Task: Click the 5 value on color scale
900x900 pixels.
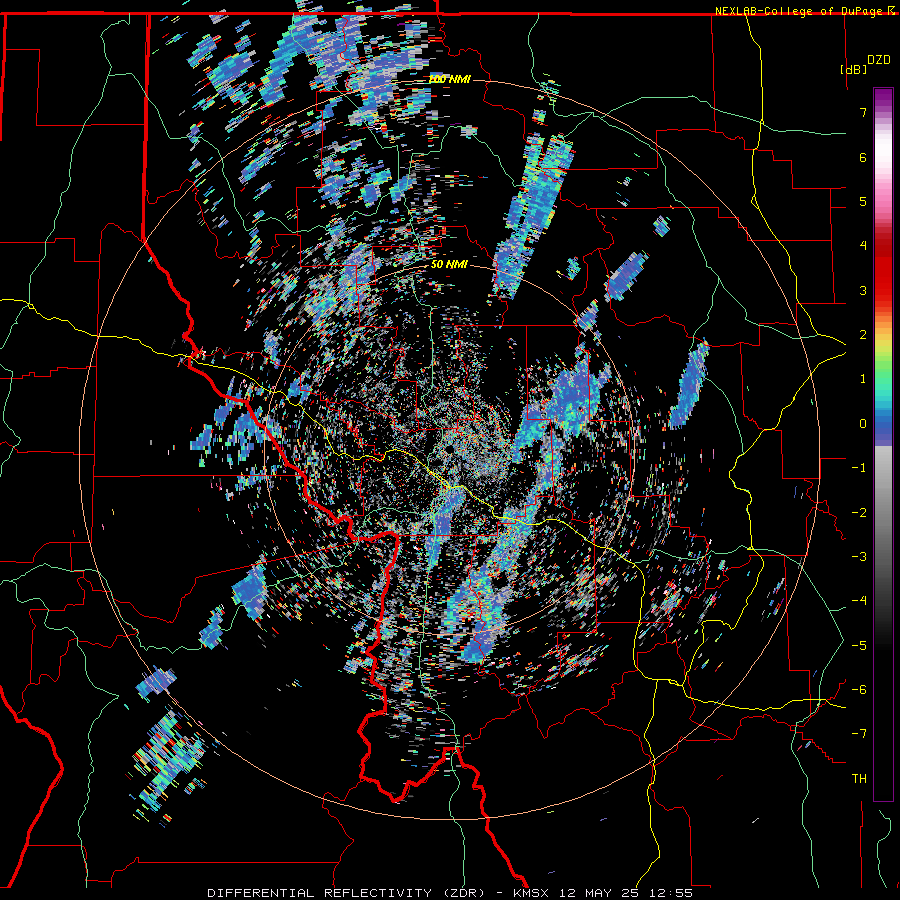Action: (863, 201)
